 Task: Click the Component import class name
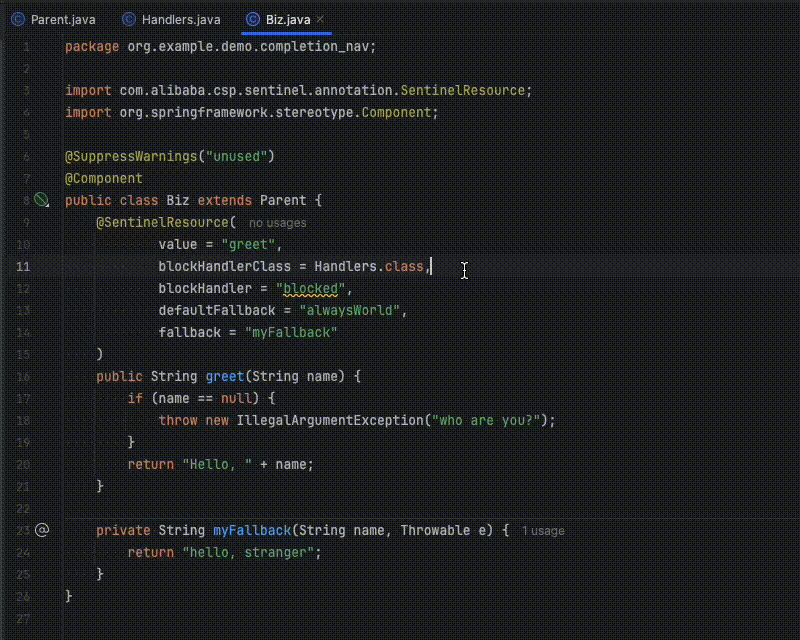tap(396, 112)
